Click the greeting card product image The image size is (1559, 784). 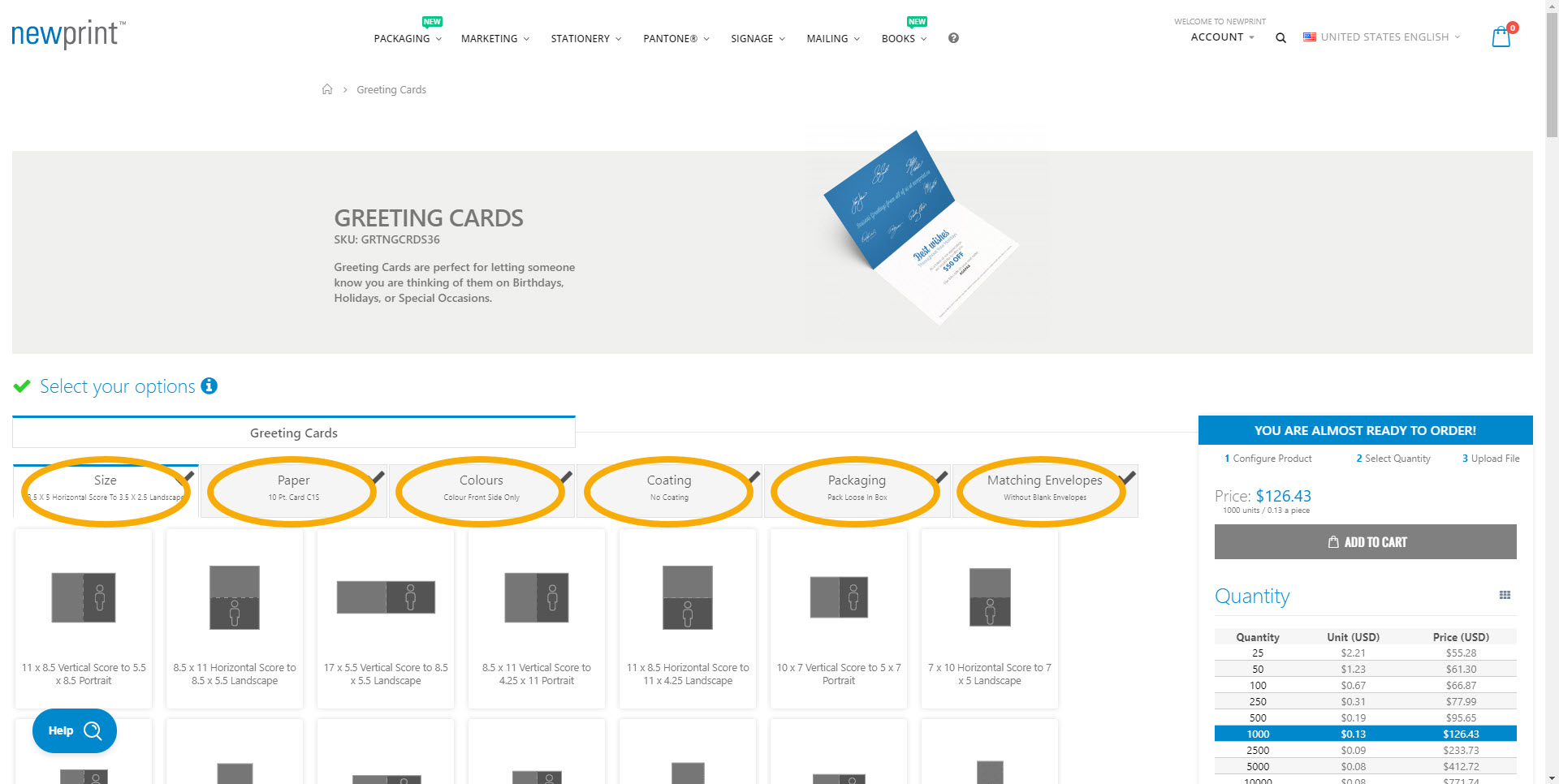click(921, 228)
